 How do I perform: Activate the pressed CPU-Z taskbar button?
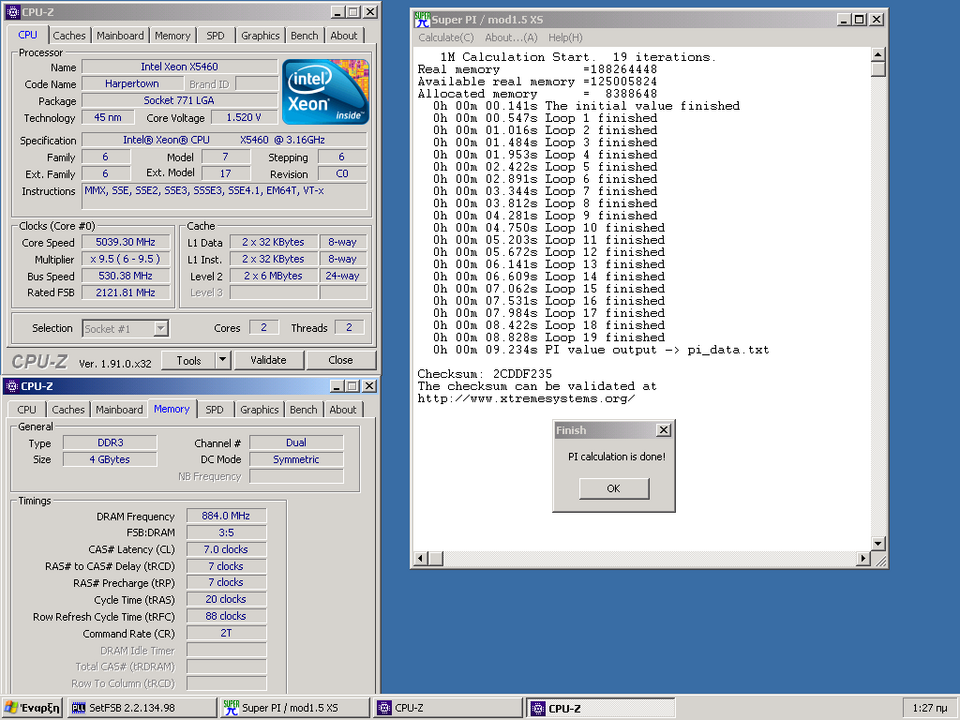pos(601,708)
